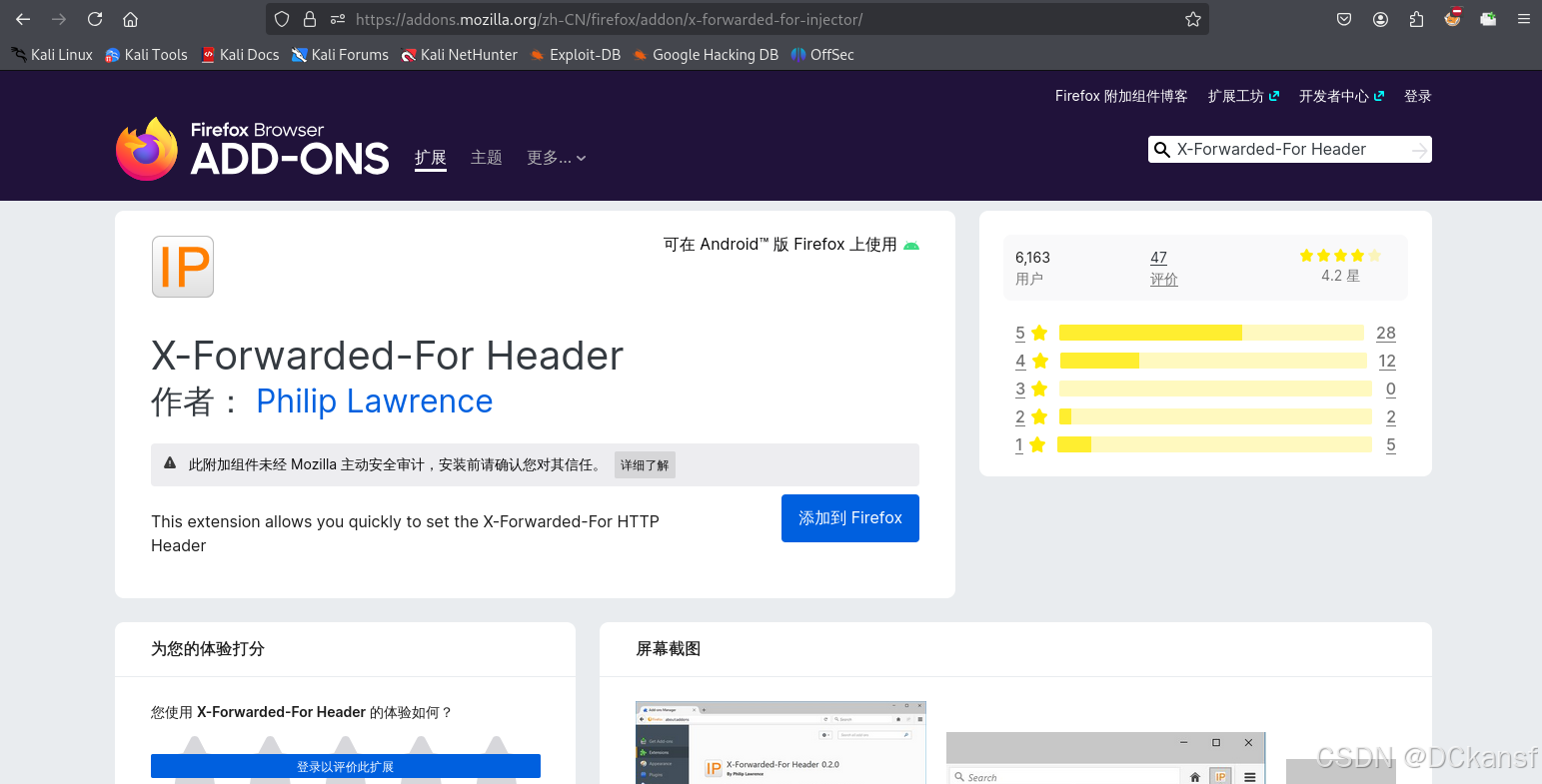Open author Philip Lawrence's profile link

click(x=375, y=400)
